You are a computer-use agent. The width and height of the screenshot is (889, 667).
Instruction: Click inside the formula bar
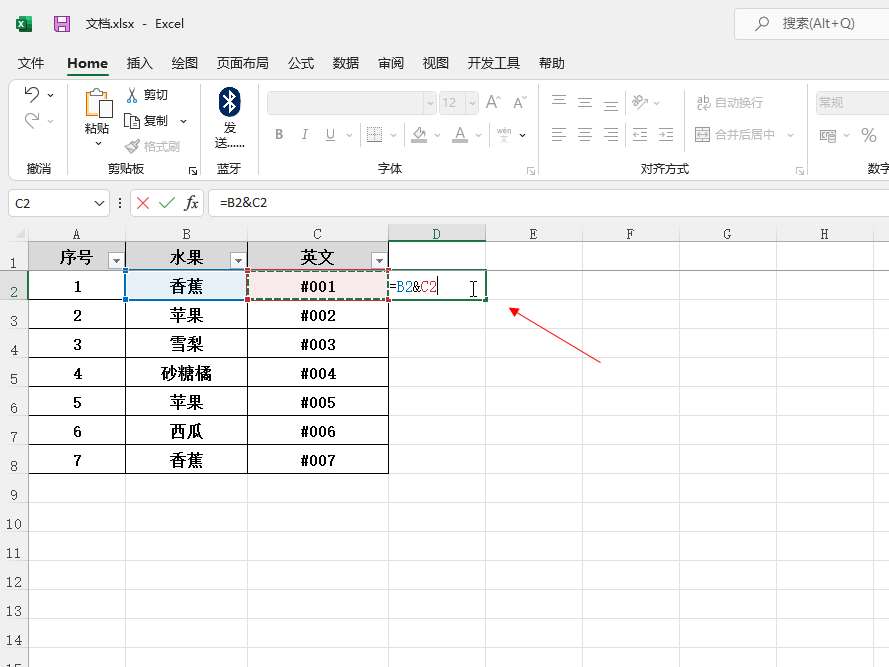point(549,203)
